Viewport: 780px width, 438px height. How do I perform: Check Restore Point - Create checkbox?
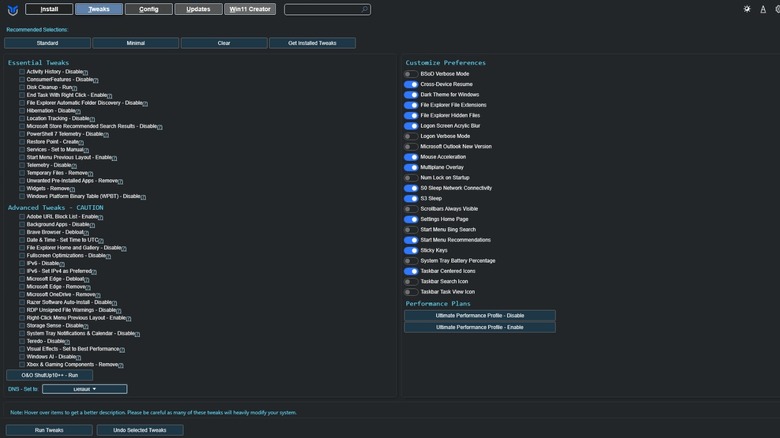point(22,142)
